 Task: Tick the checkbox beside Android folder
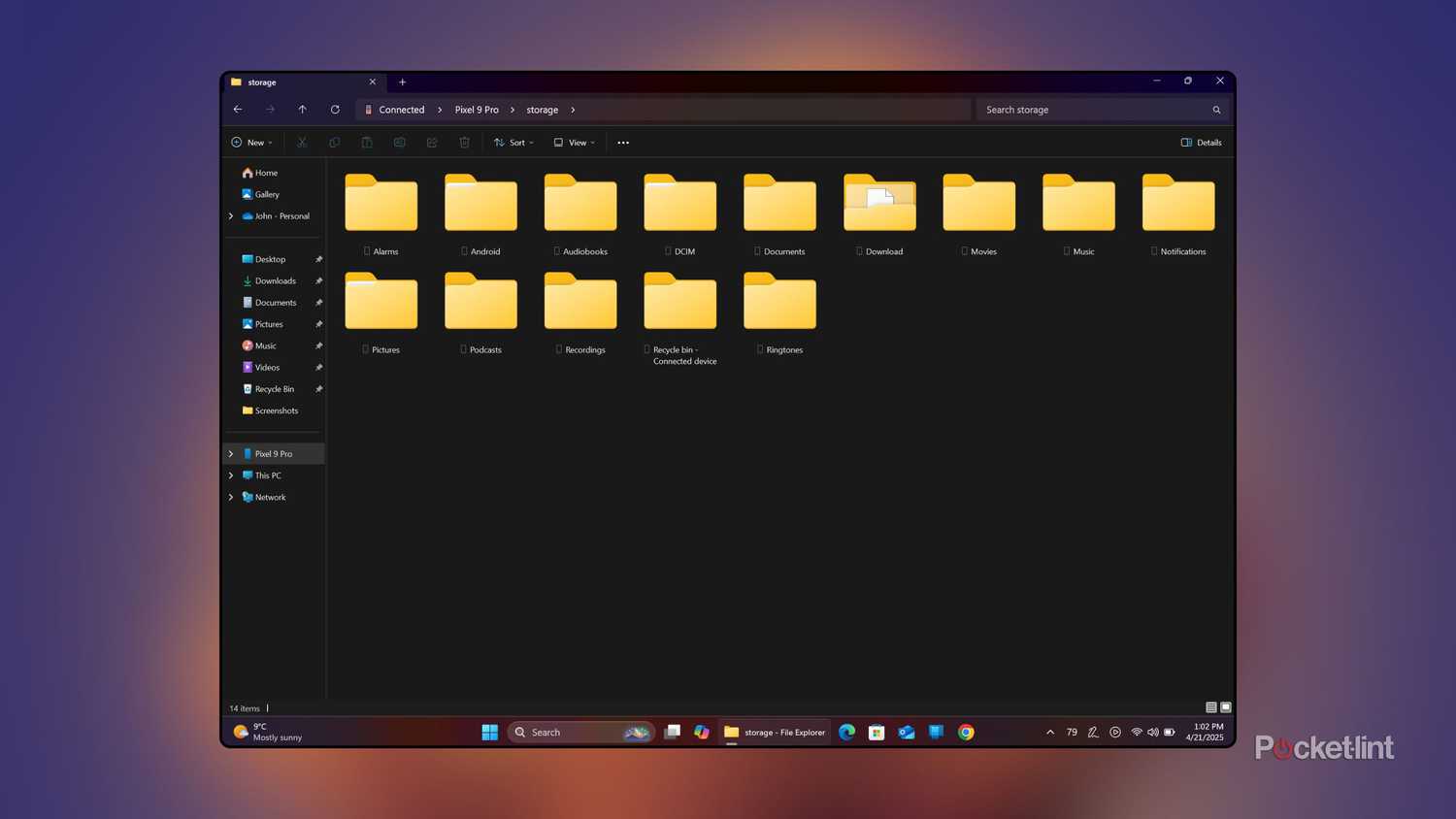pyautogui.click(x=464, y=251)
